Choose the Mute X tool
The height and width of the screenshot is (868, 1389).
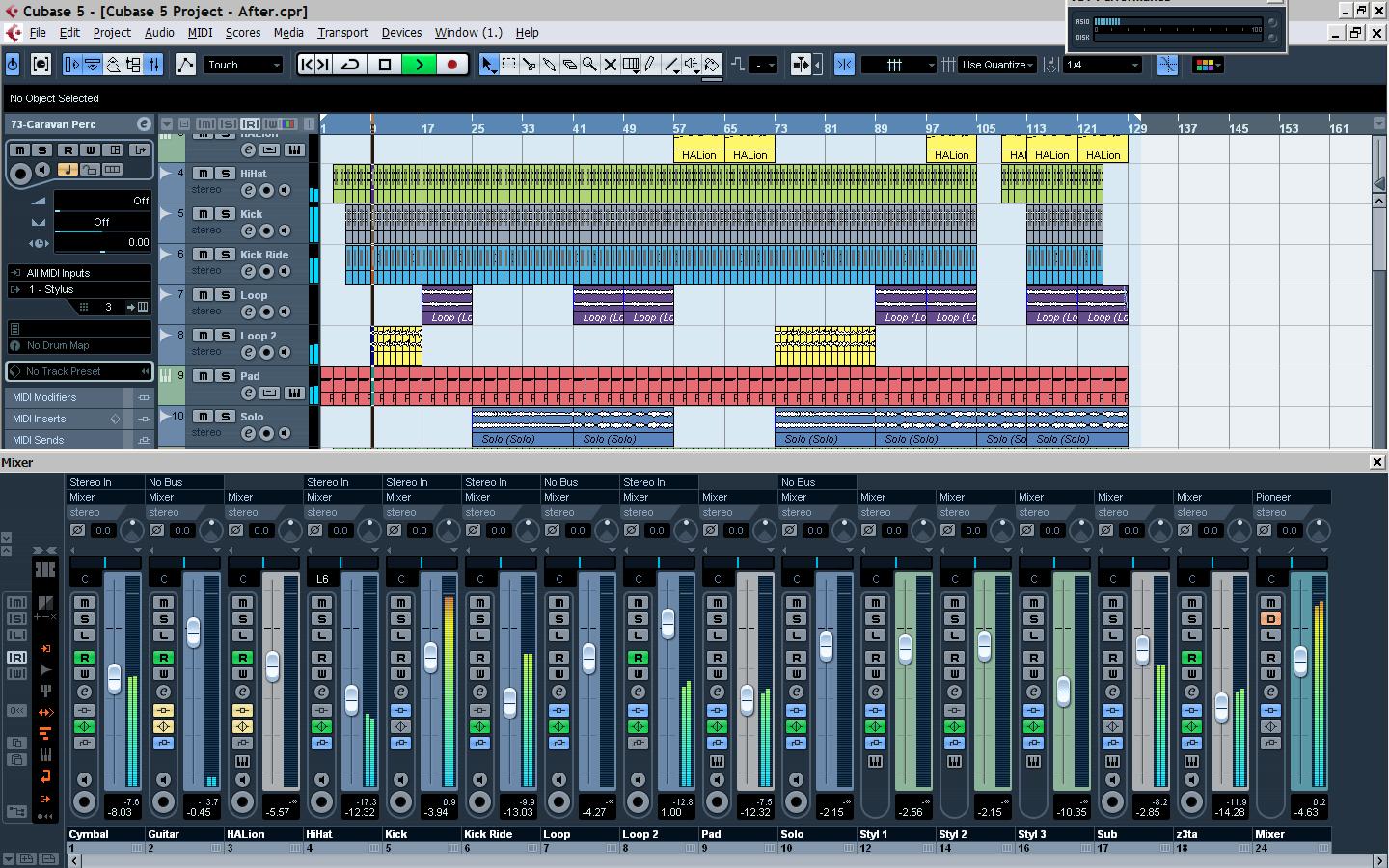(x=610, y=65)
